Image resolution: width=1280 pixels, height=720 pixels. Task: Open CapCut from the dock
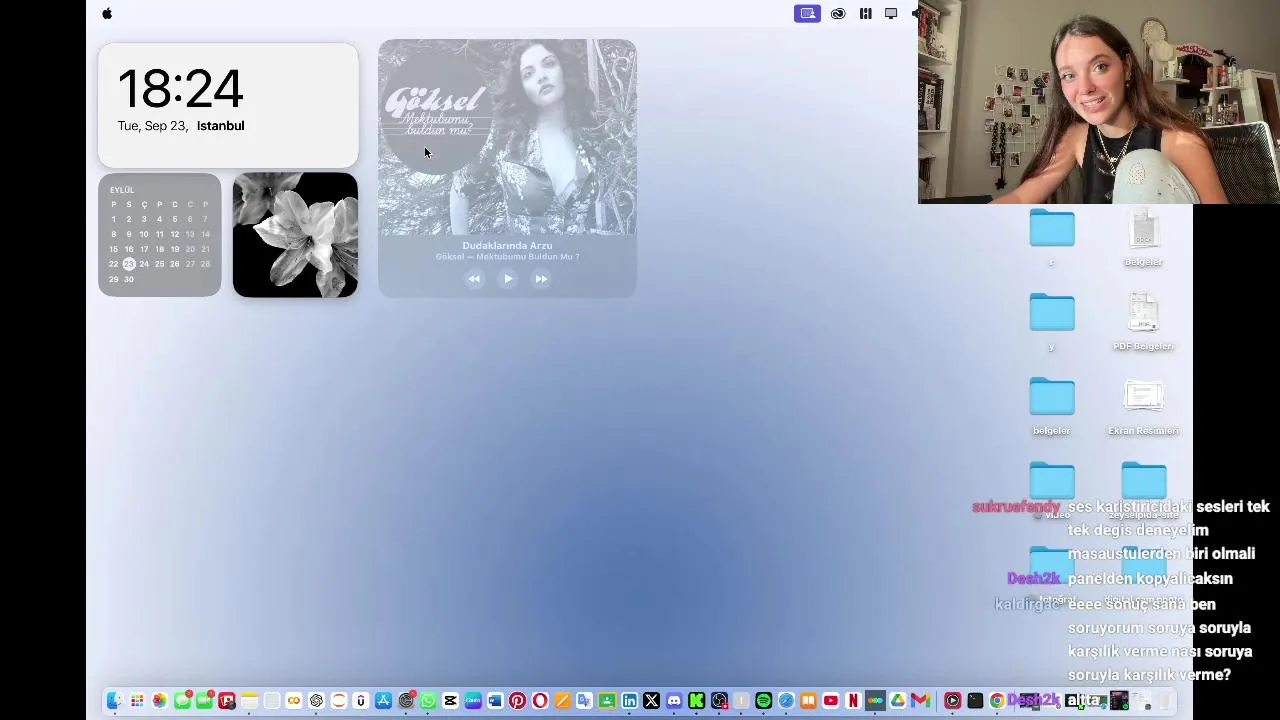tap(450, 701)
